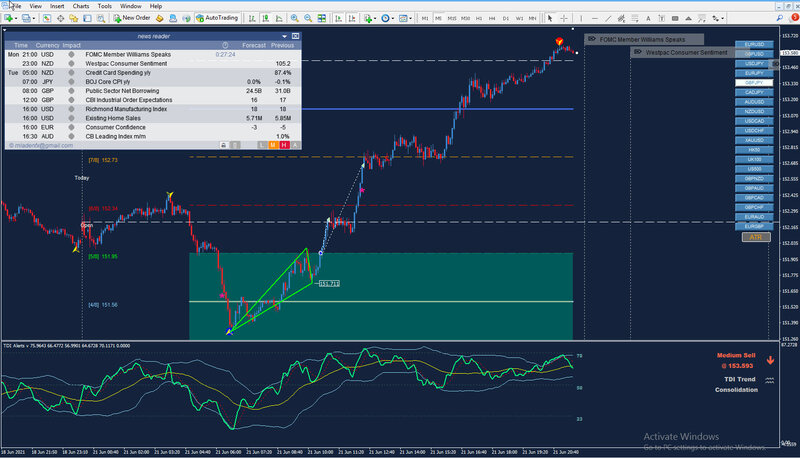Switch chart to EURUSD symbol button
Screen dimensions: 800x458
(754, 44)
